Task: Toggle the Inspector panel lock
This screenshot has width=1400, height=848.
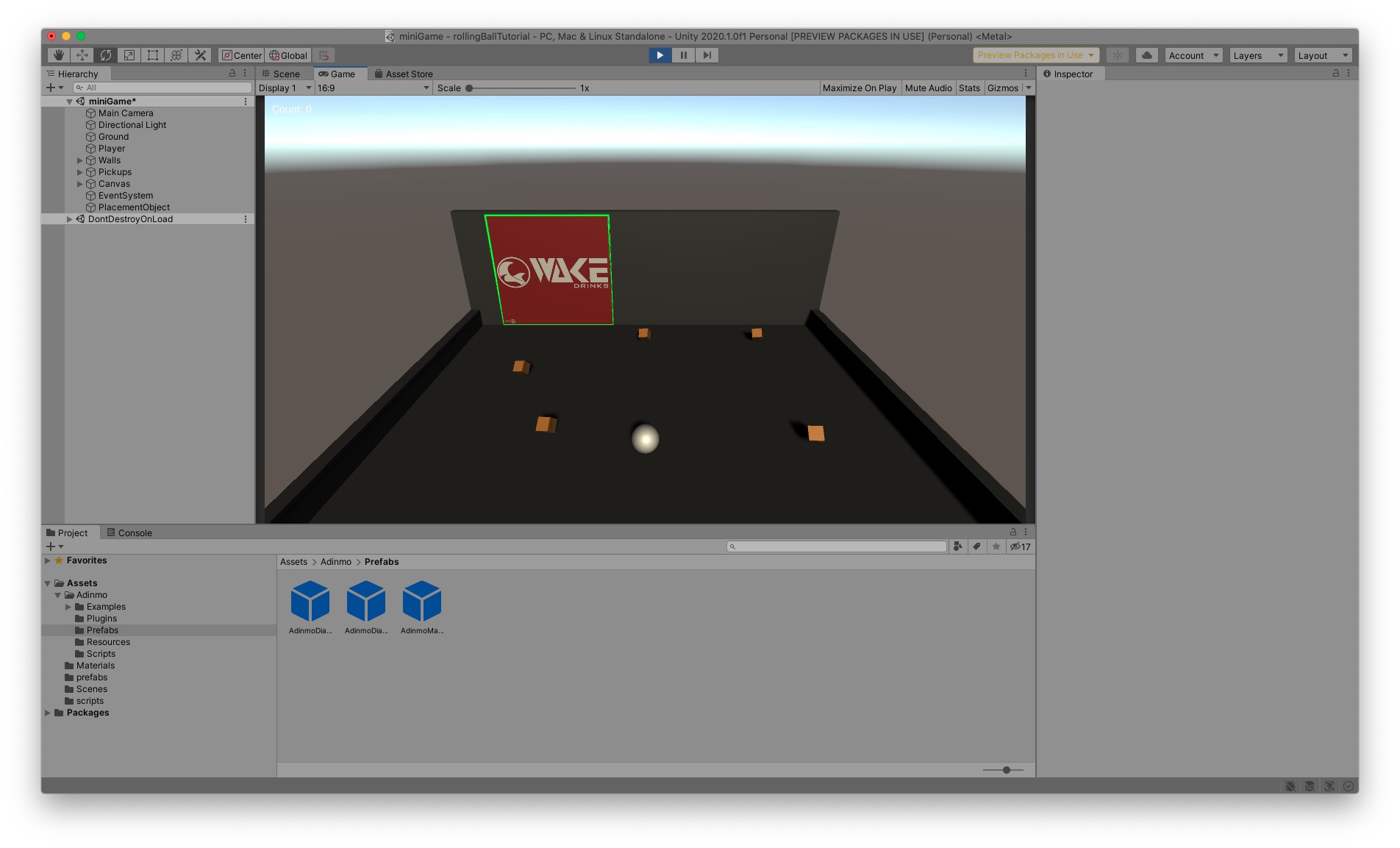Action: [1336, 74]
